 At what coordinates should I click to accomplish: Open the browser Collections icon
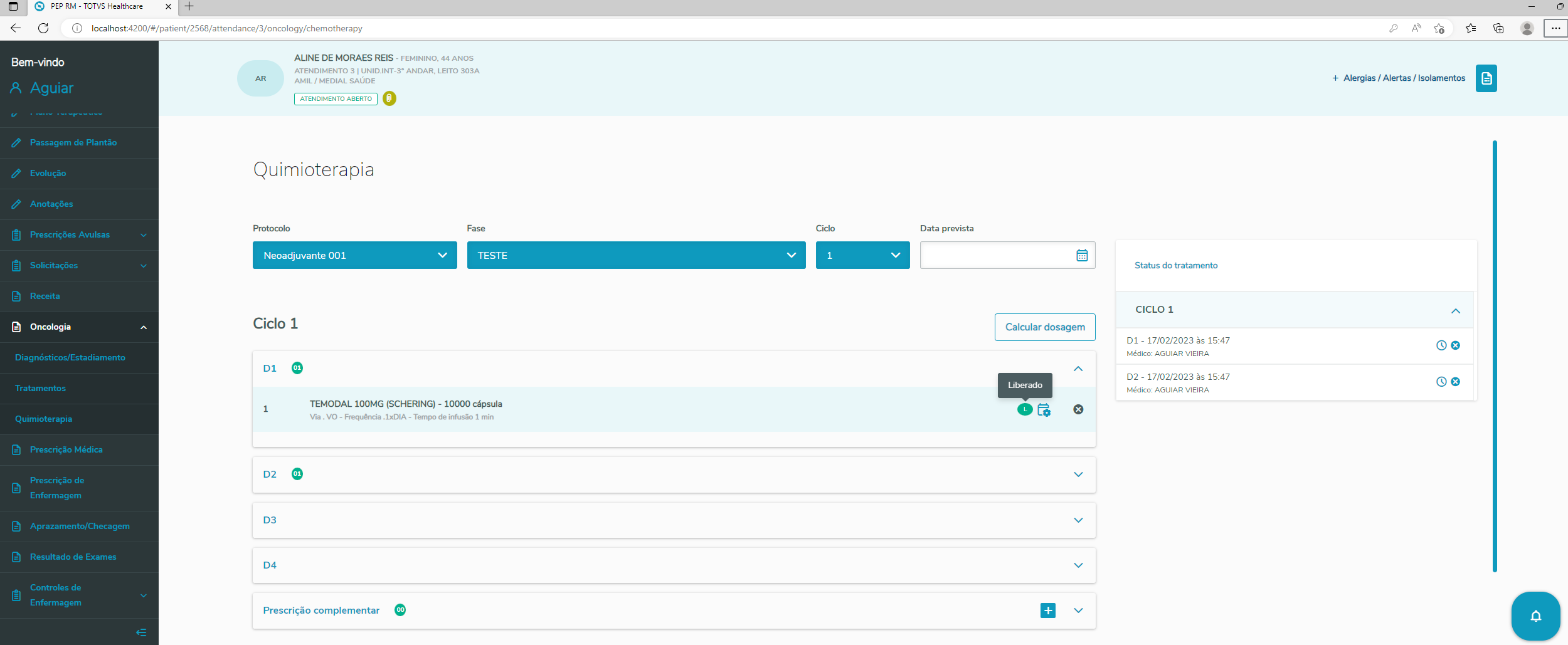tap(1498, 28)
